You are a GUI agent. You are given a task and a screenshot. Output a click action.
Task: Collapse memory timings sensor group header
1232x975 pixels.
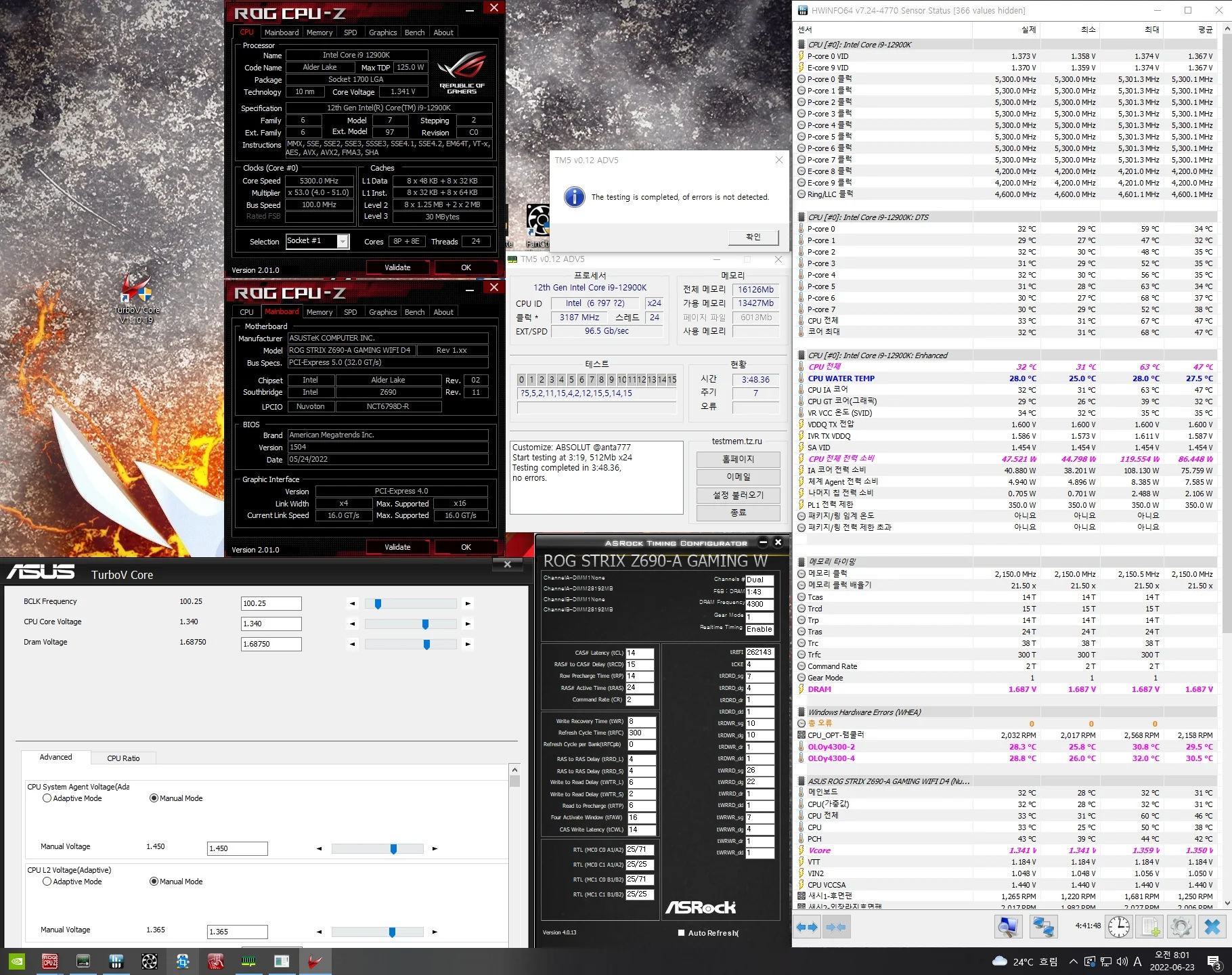pos(801,562)
